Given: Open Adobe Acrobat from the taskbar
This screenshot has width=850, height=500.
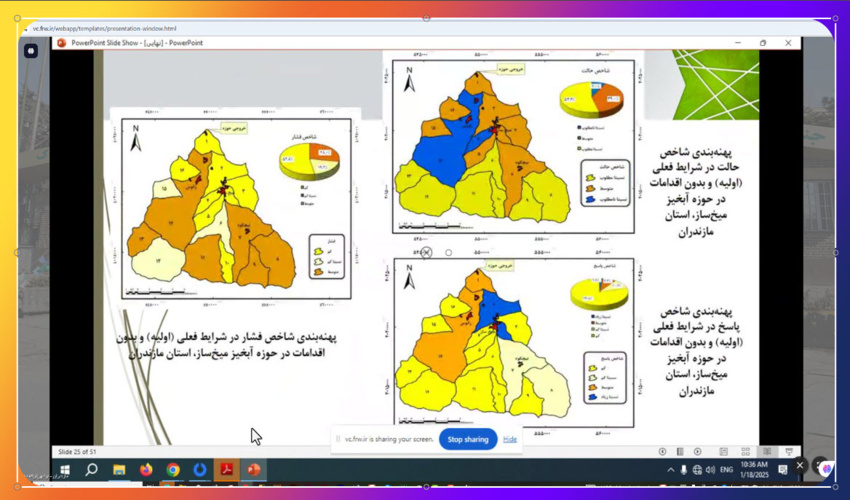Looking at the screenshot, I should click(227, 470).
